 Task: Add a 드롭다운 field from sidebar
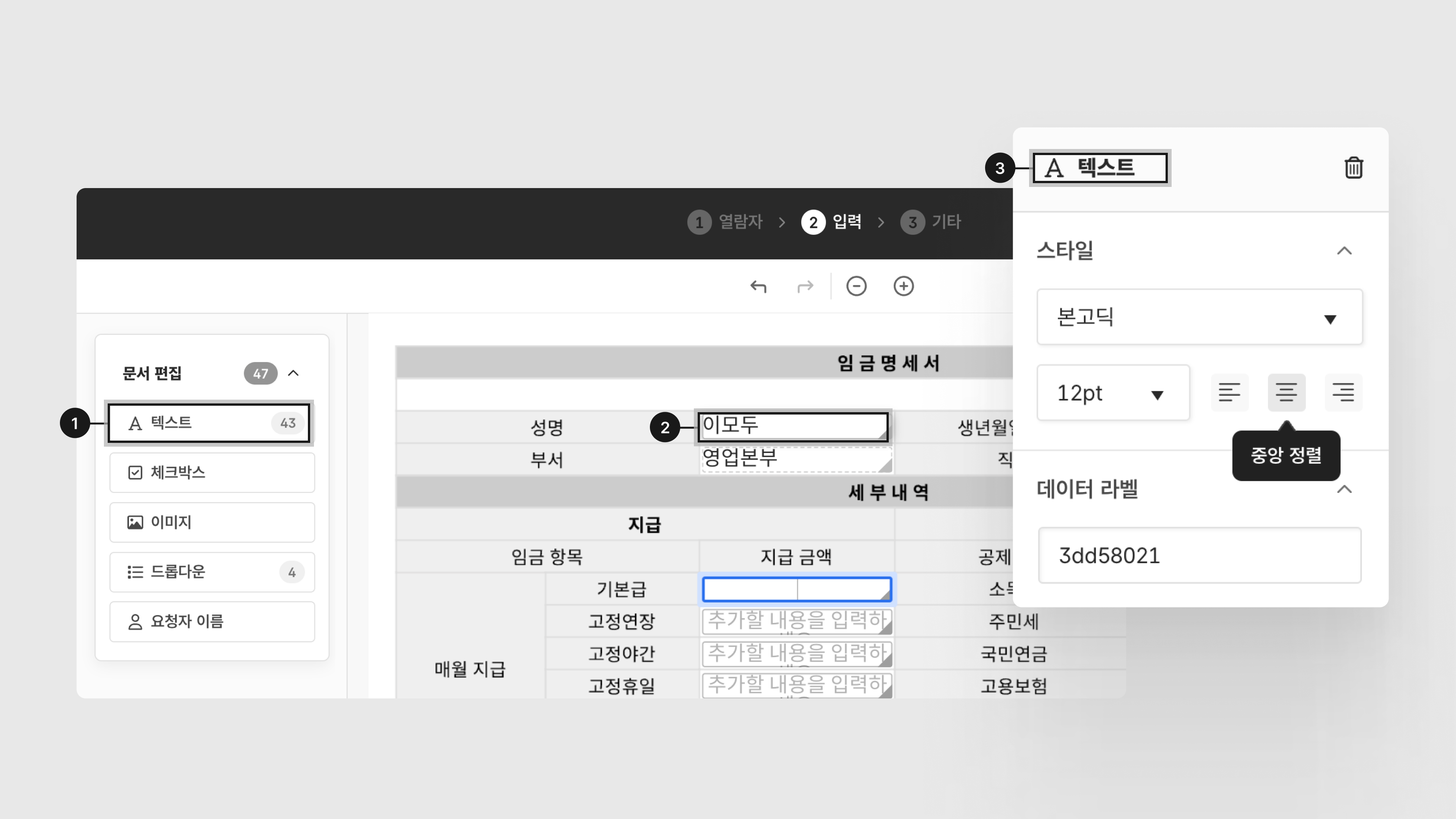pyautogui.click(x=212, y=572)
